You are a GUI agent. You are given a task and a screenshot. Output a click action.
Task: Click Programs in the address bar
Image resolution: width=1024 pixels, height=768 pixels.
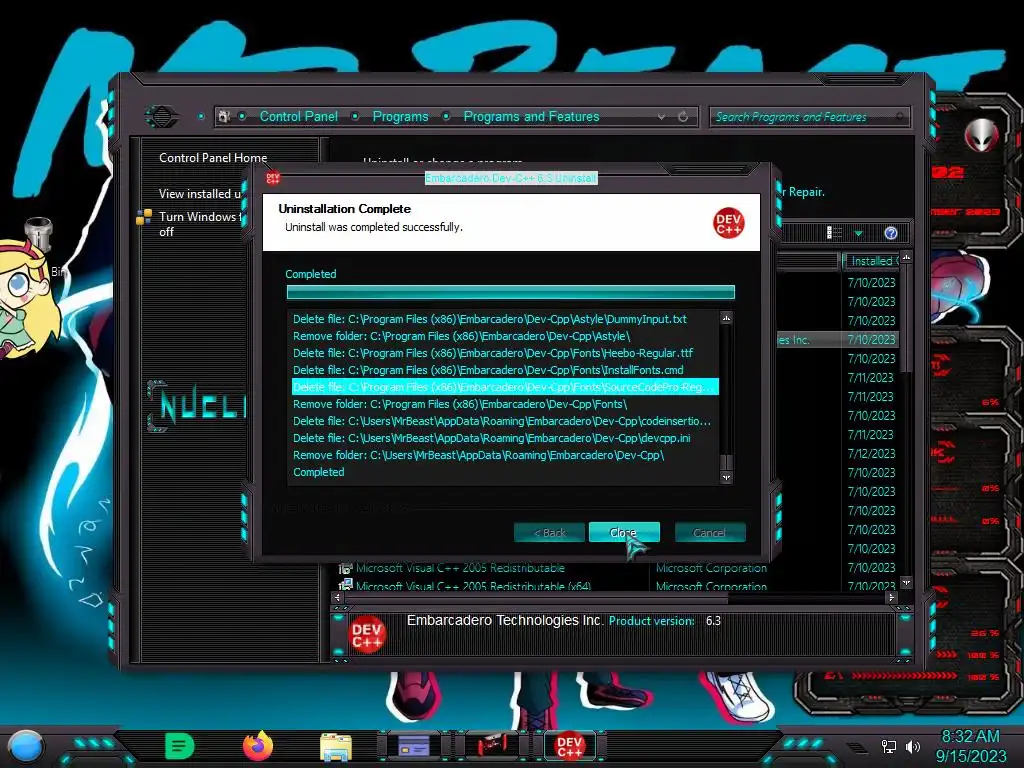(x=400, y=116)
